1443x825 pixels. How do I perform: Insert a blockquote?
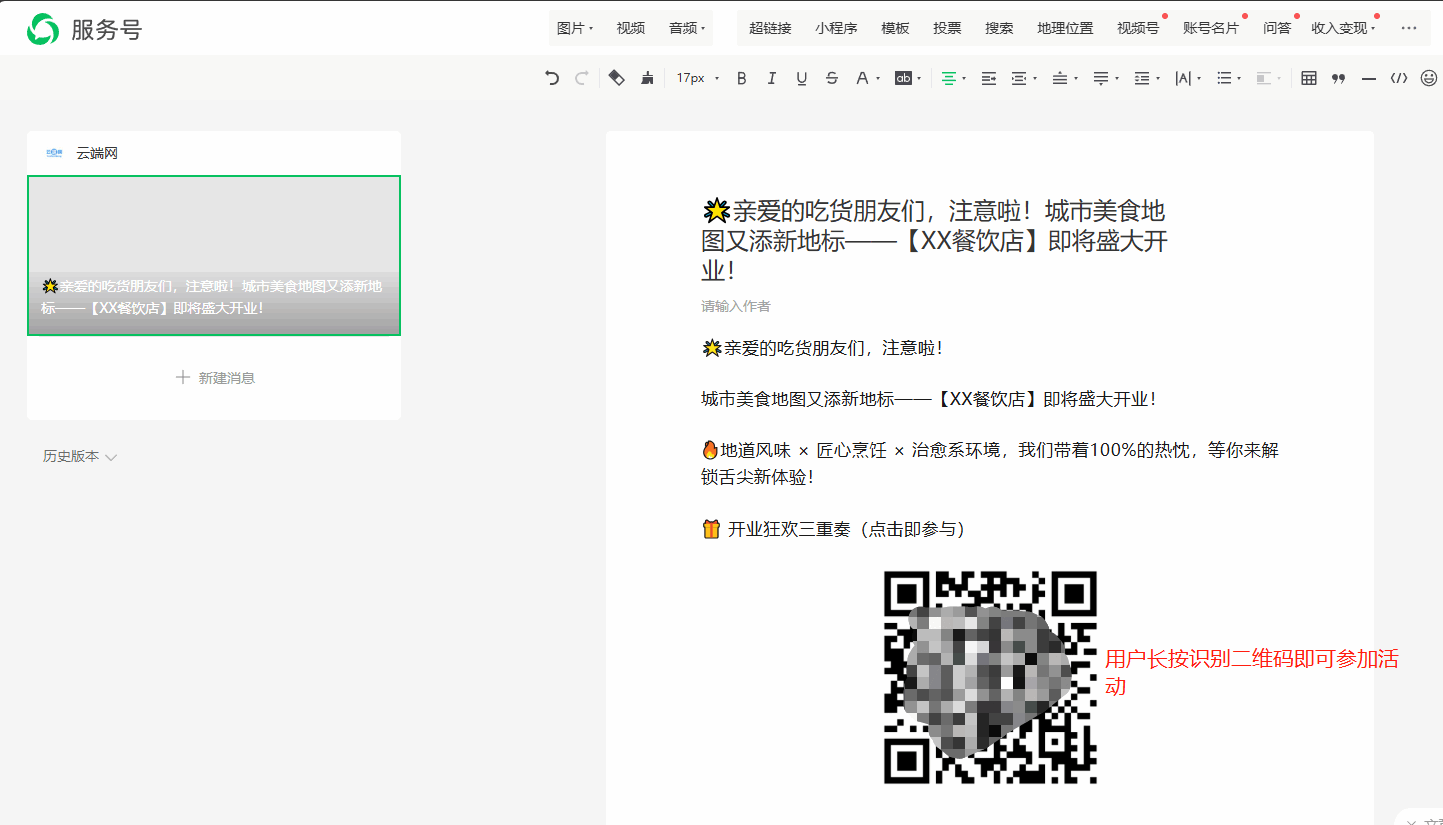pyautogui.click(x=1339, y=78)
